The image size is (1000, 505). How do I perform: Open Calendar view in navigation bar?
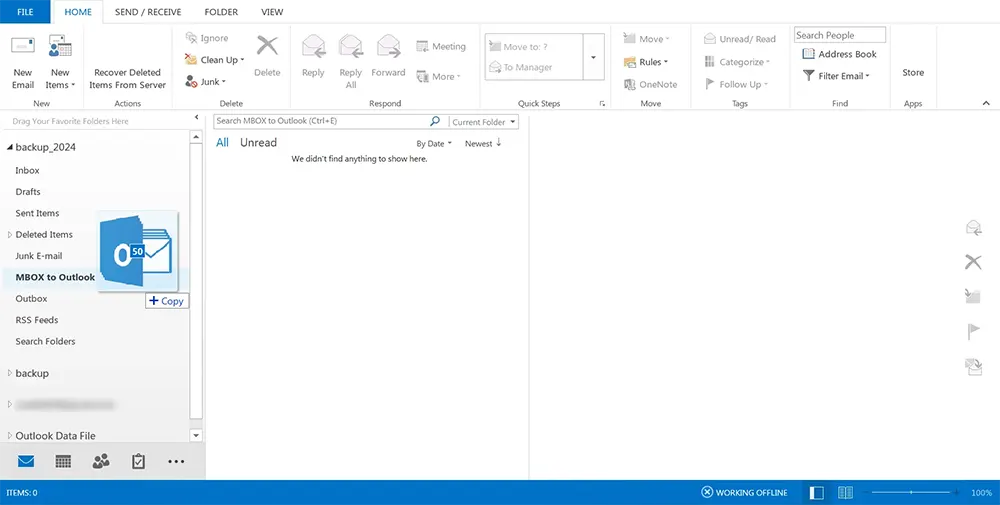click(x=63, y=461)
